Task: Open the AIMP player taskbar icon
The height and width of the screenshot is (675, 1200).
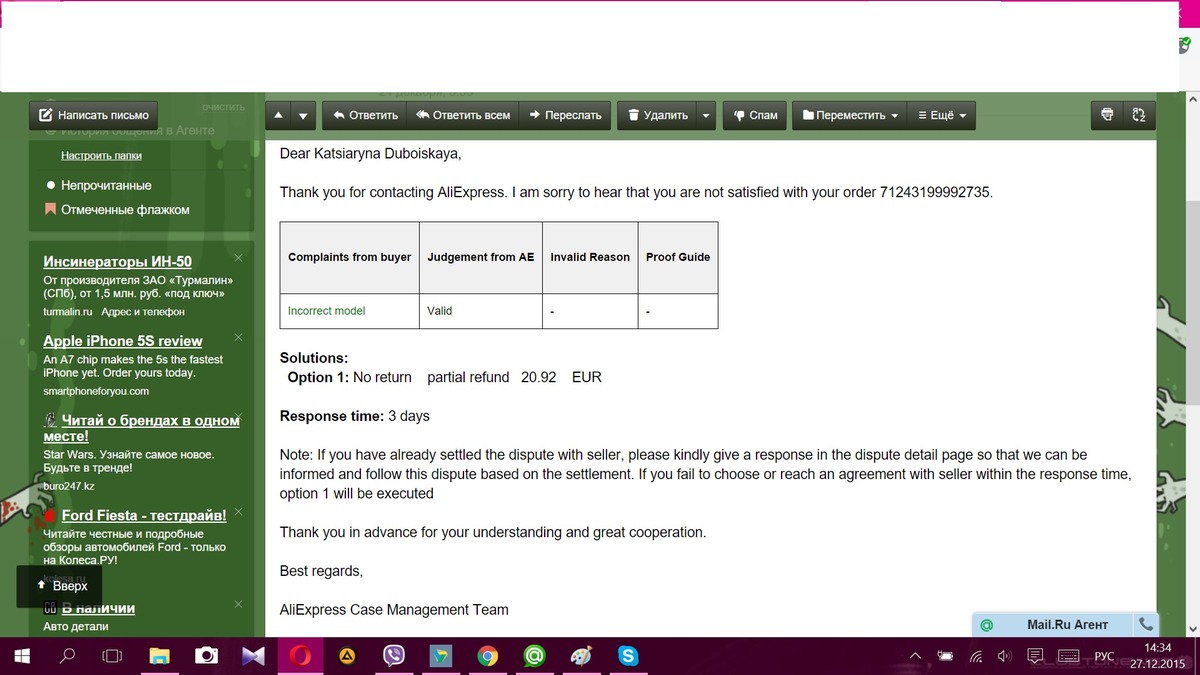Action: pos(347,656)
